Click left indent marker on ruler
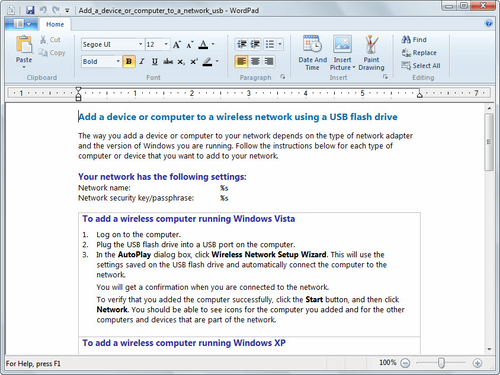This screenshot has width=500, height=375. point(78,94)
